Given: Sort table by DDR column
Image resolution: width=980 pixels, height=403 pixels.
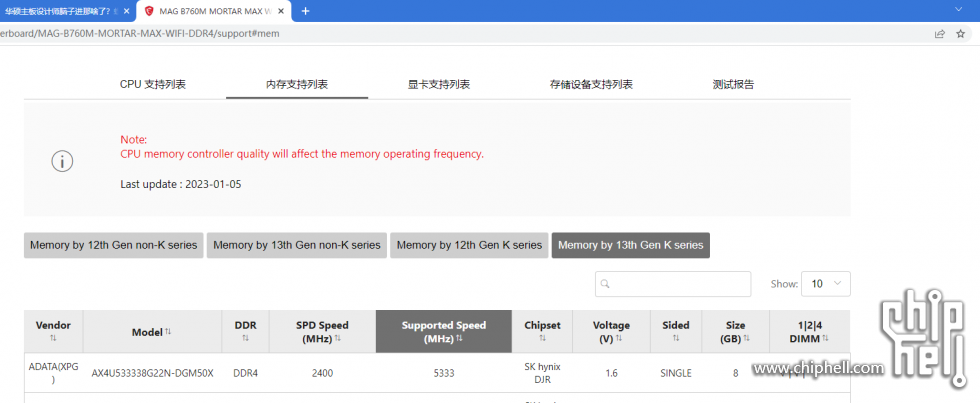Looking at the screenshot, I should (245, 331).
